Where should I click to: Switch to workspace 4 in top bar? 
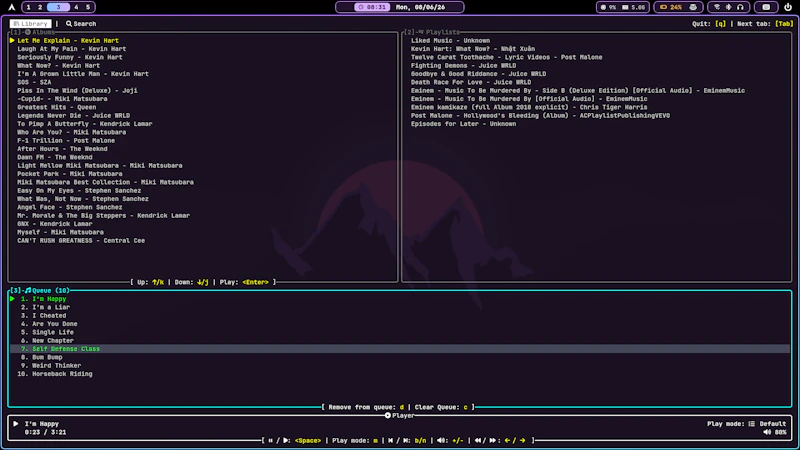coord(76,7)
